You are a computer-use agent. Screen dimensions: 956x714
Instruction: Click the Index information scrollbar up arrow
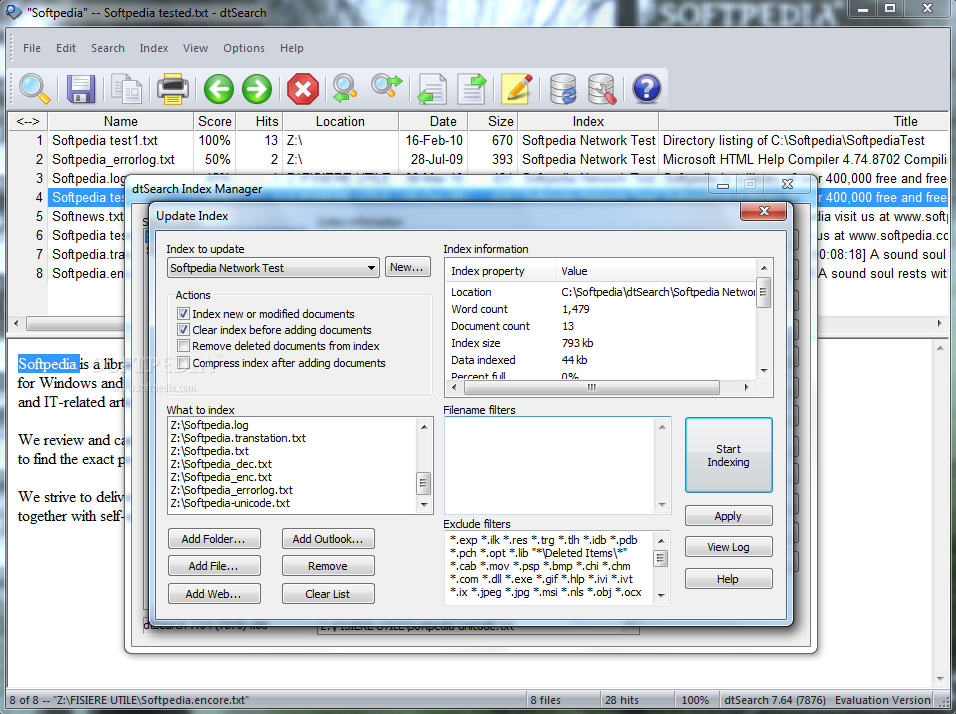[763, 268]
